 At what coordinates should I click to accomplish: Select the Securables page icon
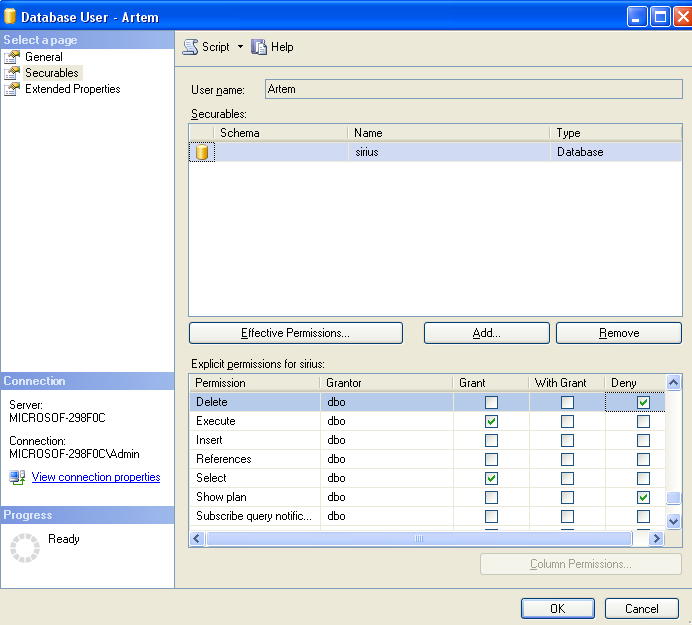click(12, 73)
